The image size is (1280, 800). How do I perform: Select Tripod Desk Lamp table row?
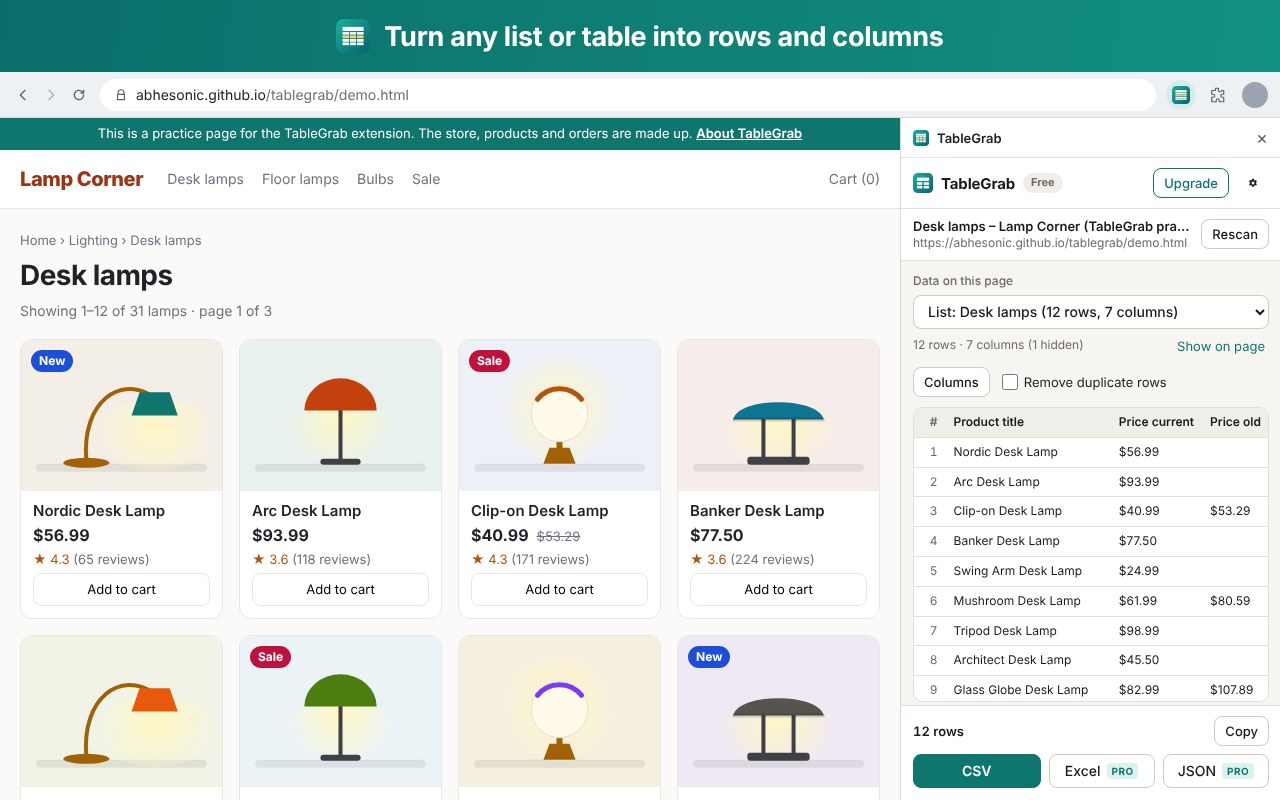click(1091, 631)
